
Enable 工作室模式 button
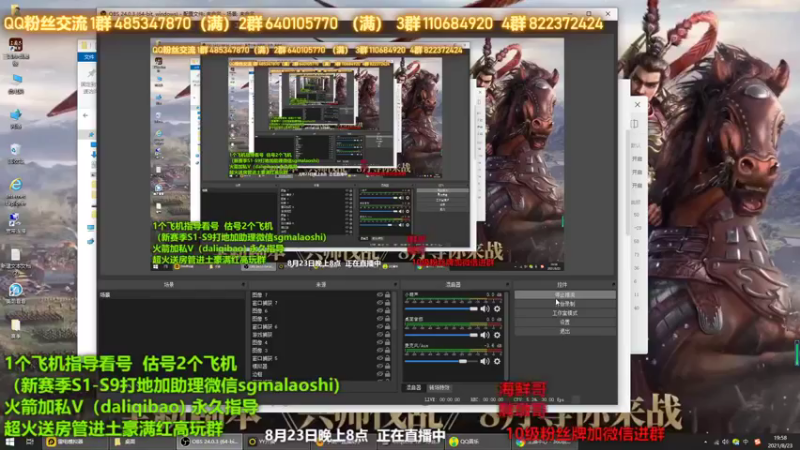pyautogui.click(x=565, y=313)
